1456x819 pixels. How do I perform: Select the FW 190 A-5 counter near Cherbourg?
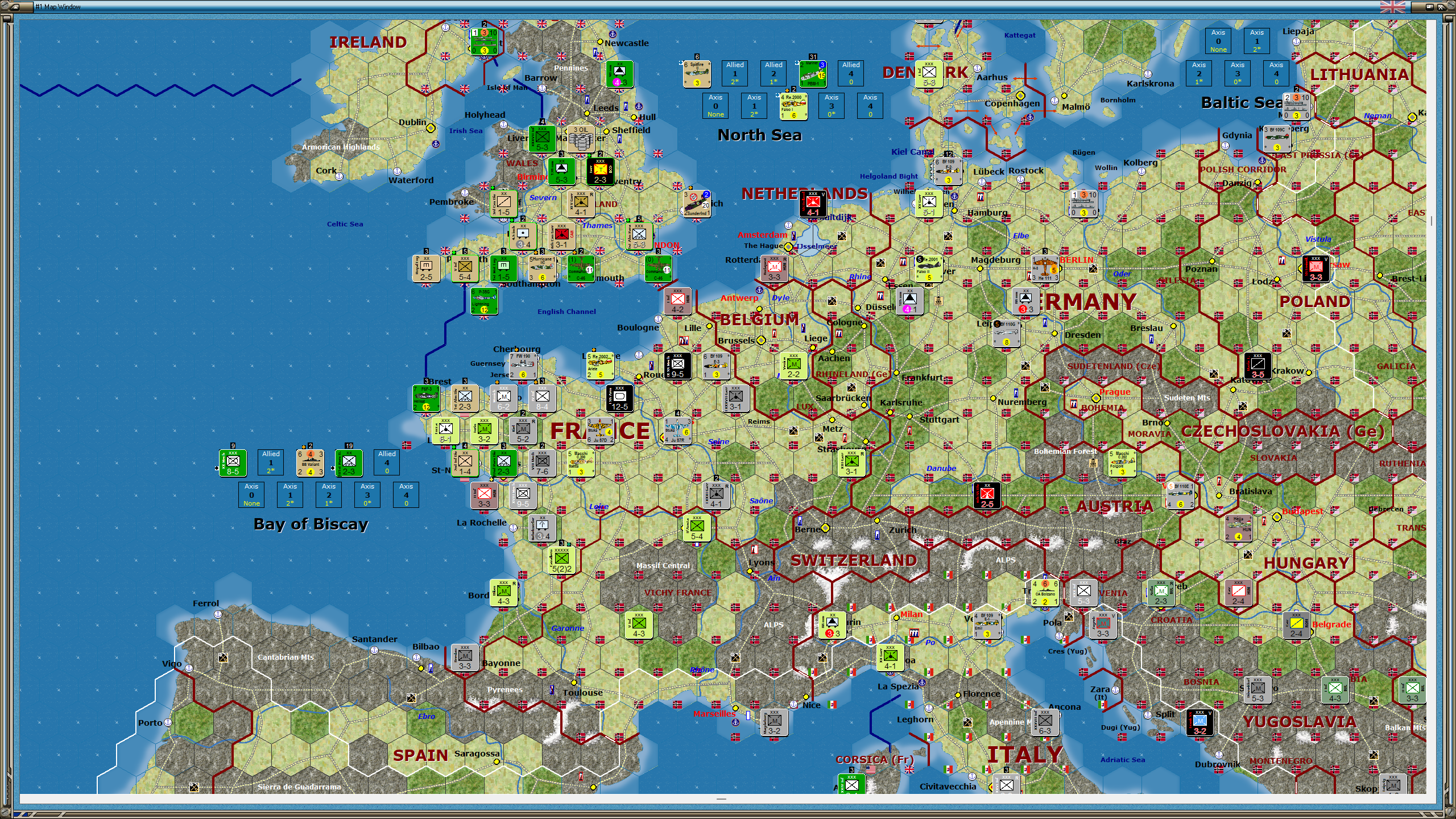tap(523, 366)
